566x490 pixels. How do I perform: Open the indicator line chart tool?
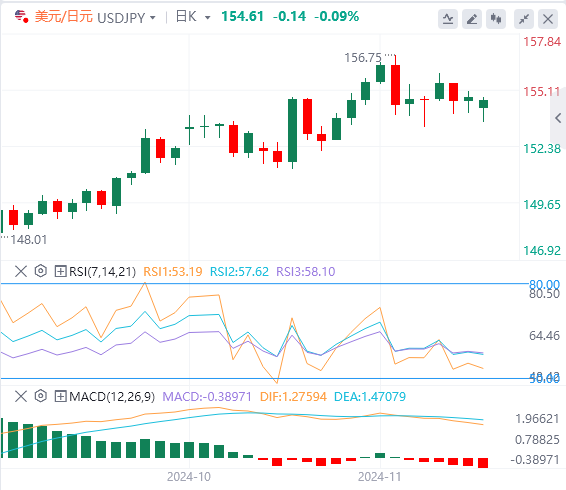448,19
